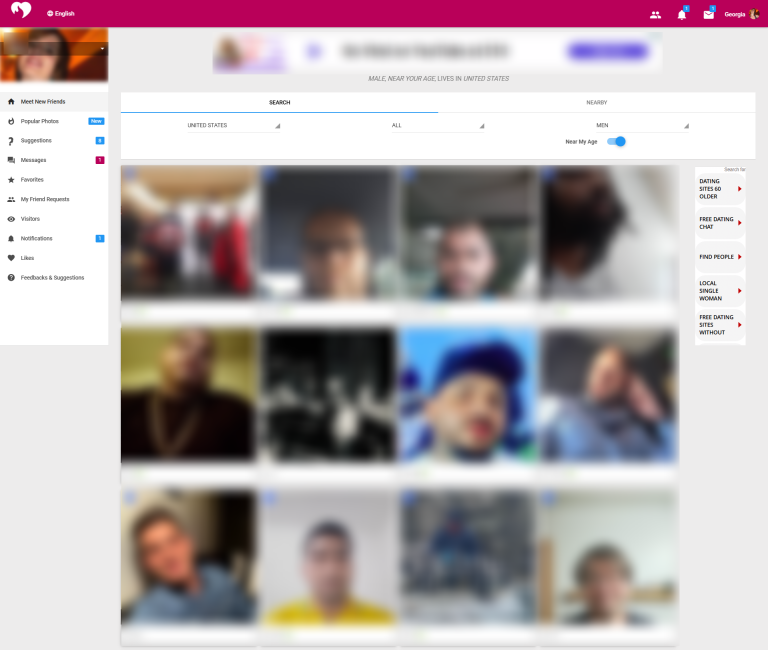Change language via the English selector
Image resolution: width=768 pixels, height=650 pixels.
click(x=60, y=14)
